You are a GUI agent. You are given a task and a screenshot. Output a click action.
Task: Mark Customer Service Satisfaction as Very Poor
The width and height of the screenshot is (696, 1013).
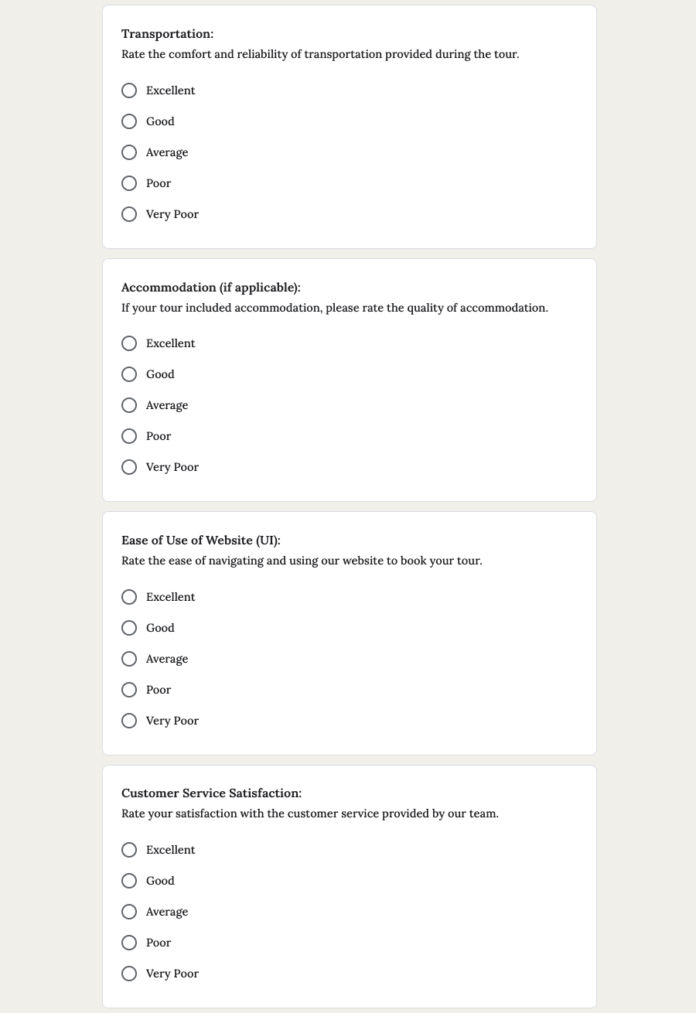coord(129,973)
